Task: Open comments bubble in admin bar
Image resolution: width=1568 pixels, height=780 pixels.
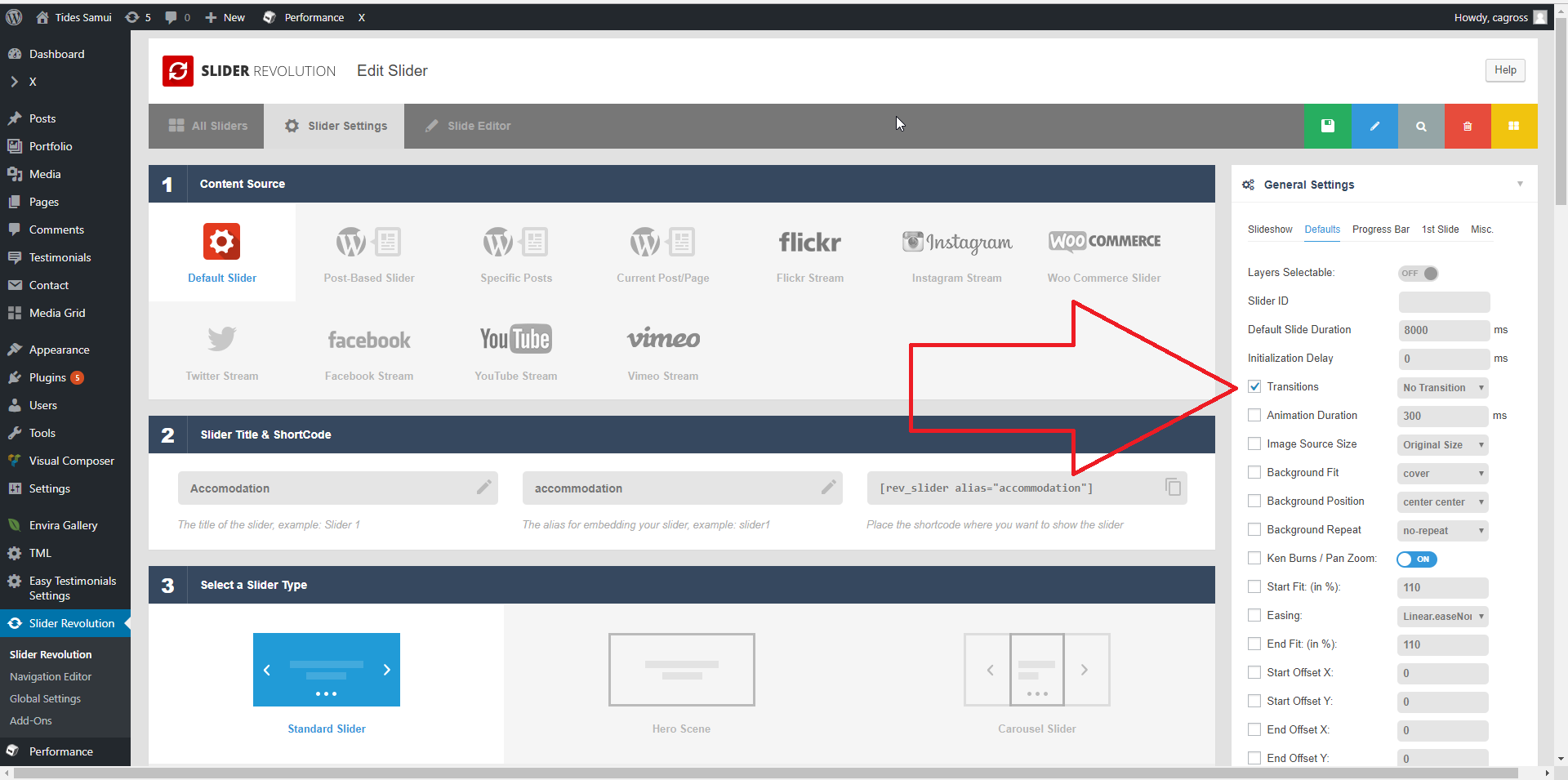Action: (x=177, y=17)
